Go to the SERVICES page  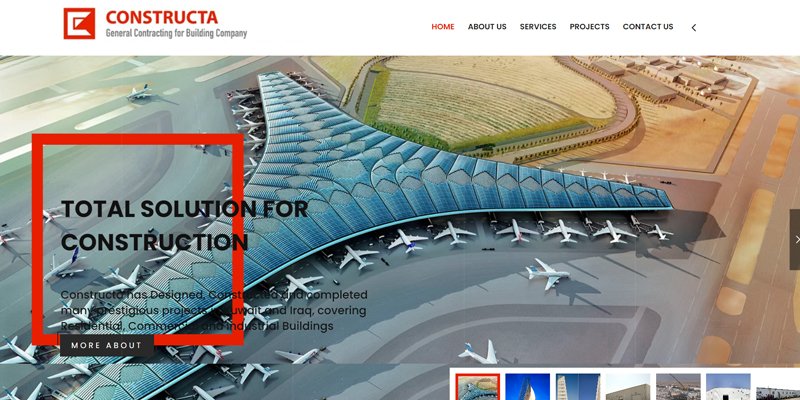(538, 27)
